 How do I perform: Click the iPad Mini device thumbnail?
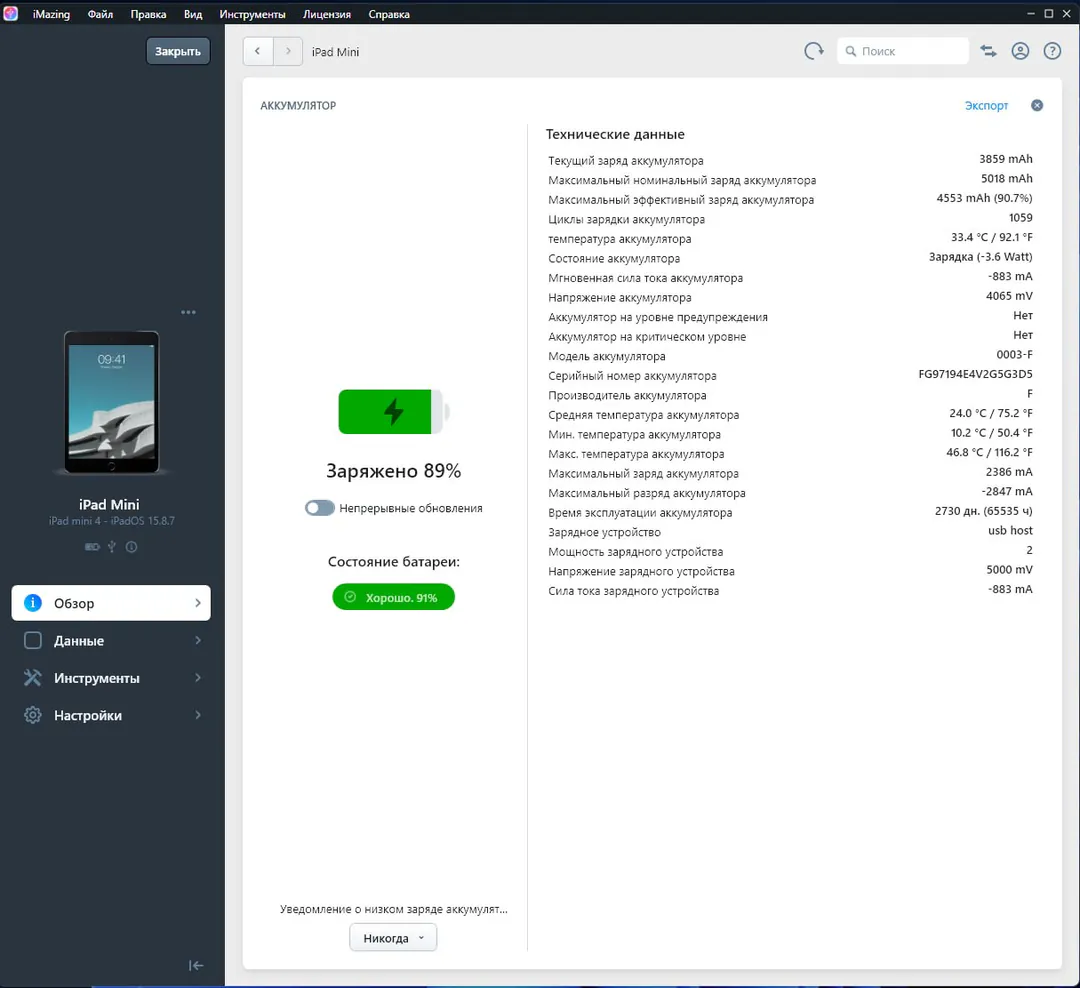112,402
